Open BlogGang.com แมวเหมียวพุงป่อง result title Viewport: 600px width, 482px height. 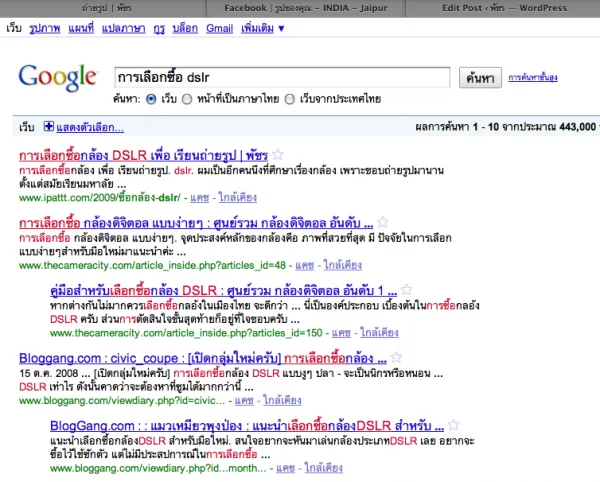[x=247, y=425]
